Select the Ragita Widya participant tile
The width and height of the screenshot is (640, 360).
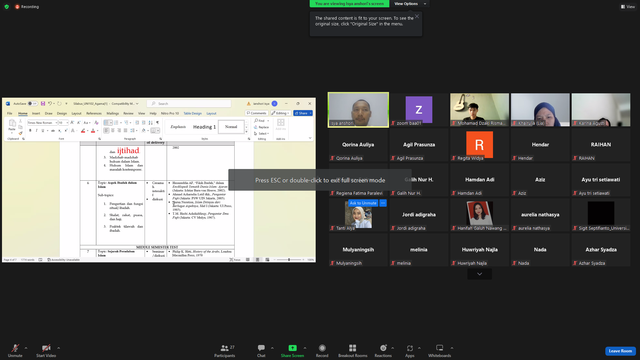pyautogui.click(x=480, y=145)
